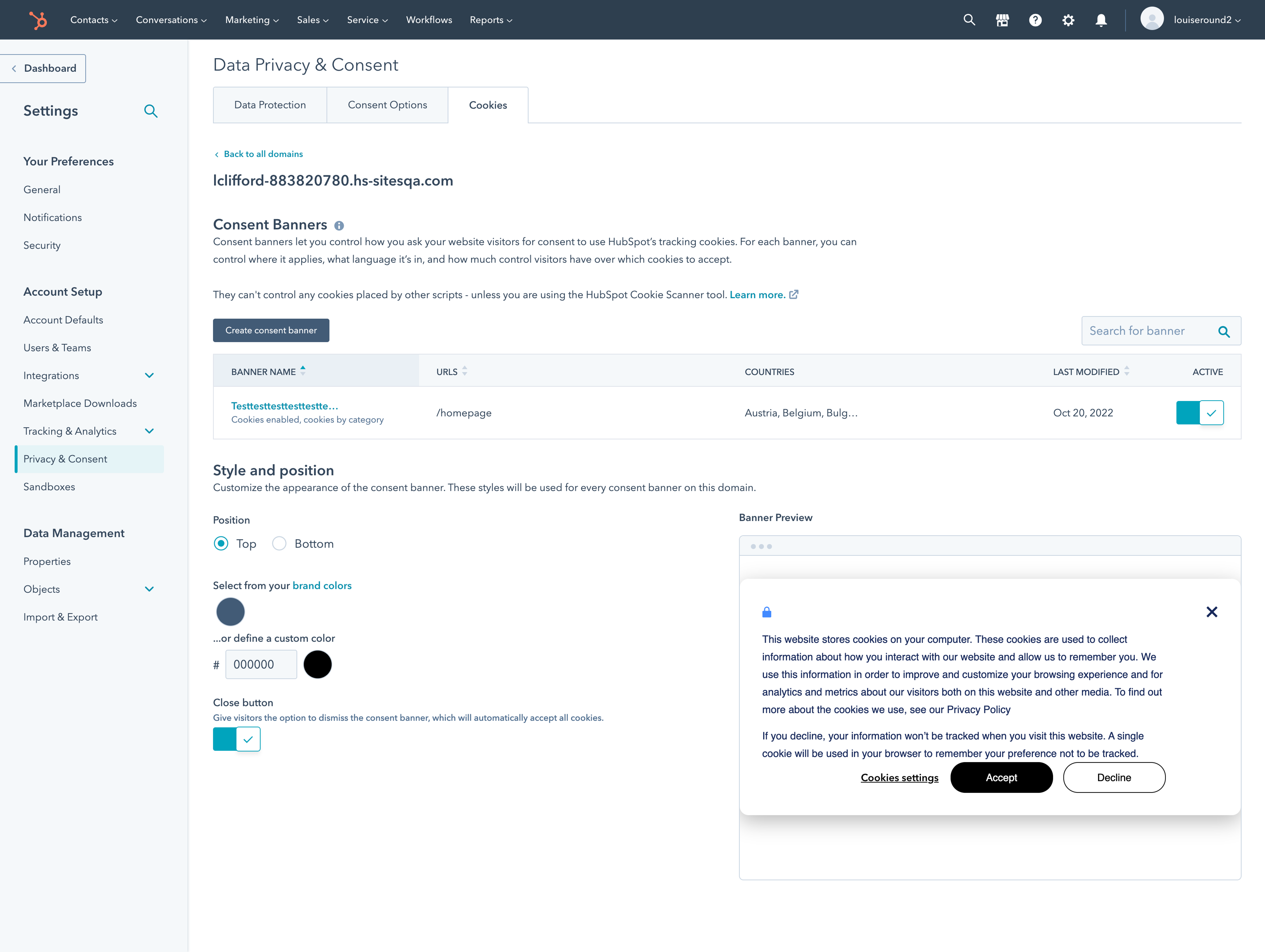Open the Settings gear icon

[1068, 20]
